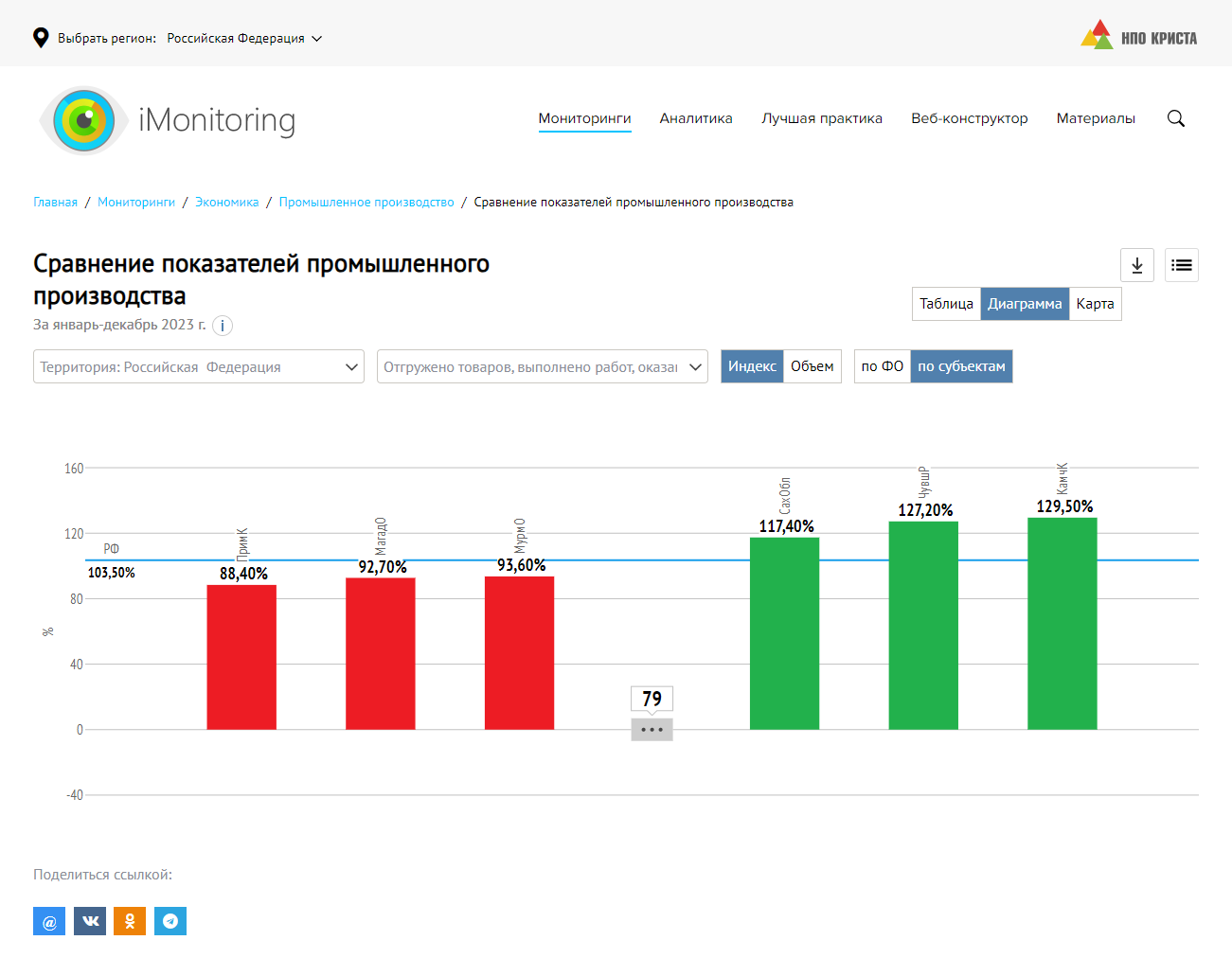1232x958 pixels.
Task: Switch to the Таблица view tab
Action: click(x=946, y=304)
